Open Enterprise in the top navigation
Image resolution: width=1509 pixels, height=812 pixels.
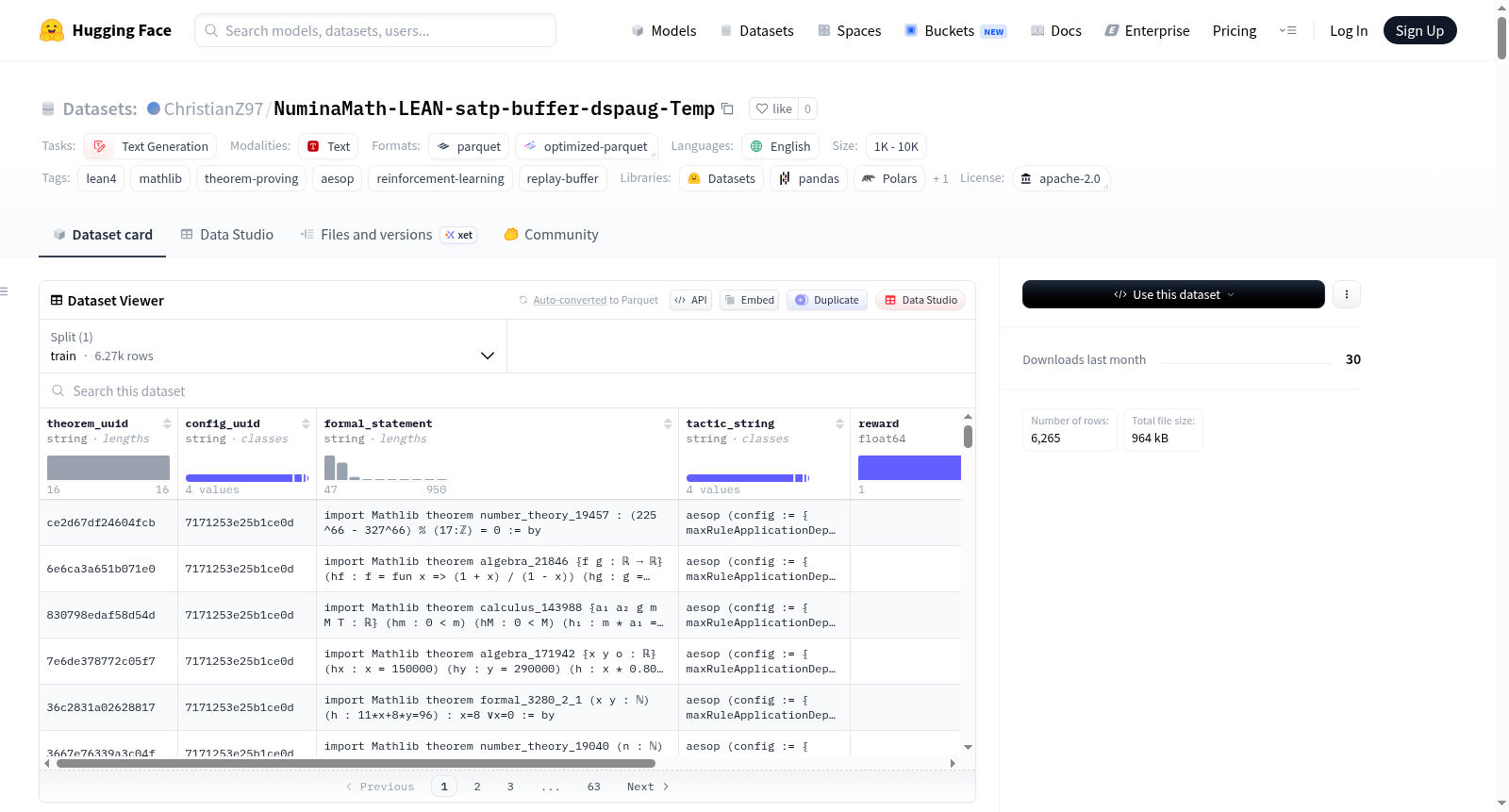tap(1147, 30)
